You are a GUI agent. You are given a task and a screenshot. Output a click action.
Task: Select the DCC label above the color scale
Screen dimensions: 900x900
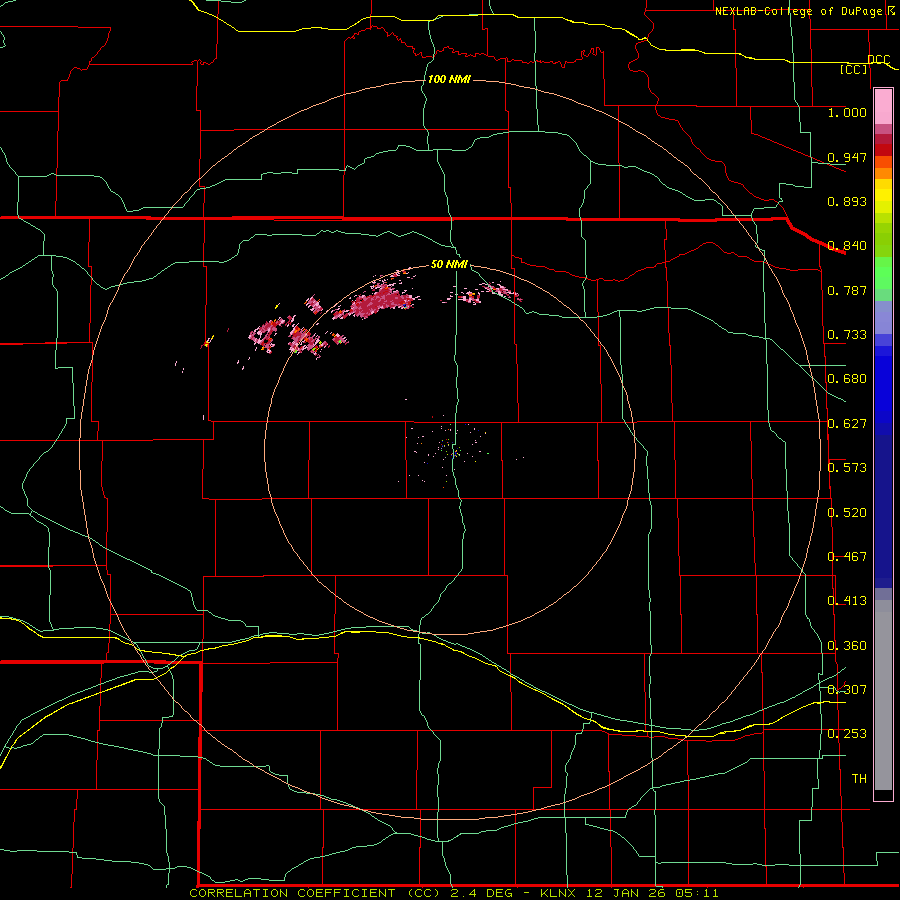point(878,60)
